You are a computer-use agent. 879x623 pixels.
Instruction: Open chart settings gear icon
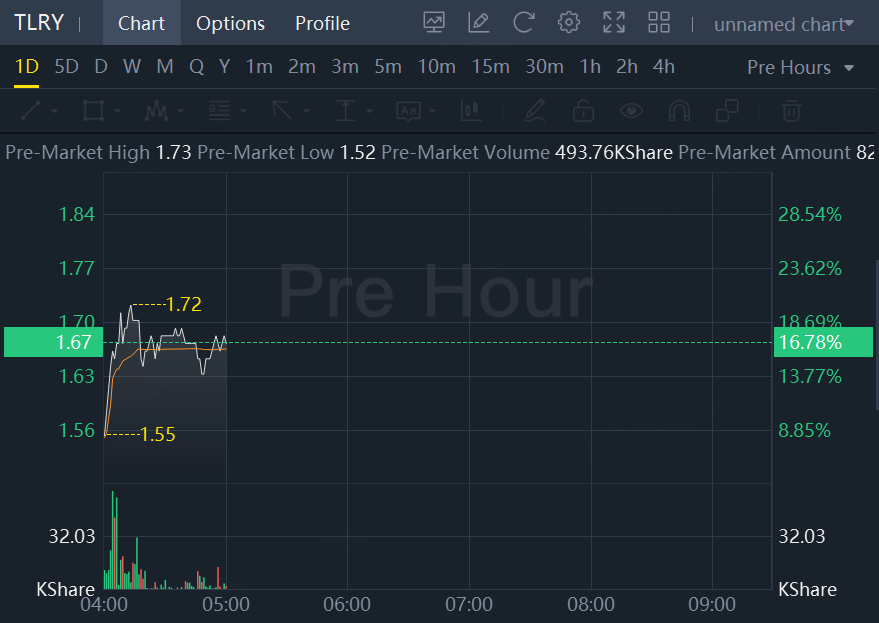[x=569, y=22]
